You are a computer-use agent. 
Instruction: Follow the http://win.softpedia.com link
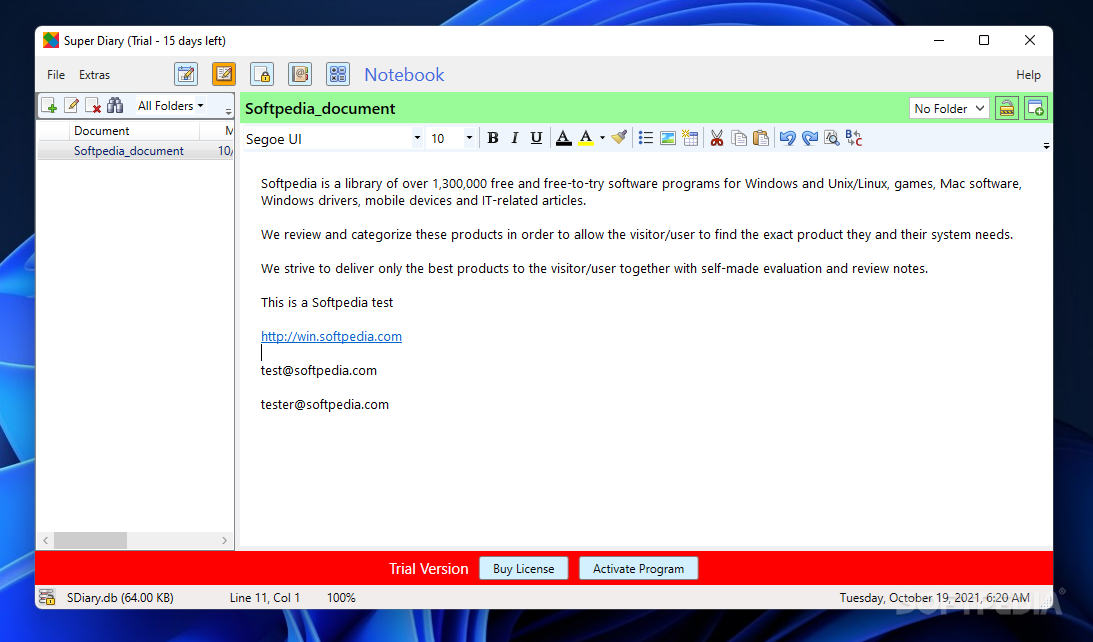(331, 336)
